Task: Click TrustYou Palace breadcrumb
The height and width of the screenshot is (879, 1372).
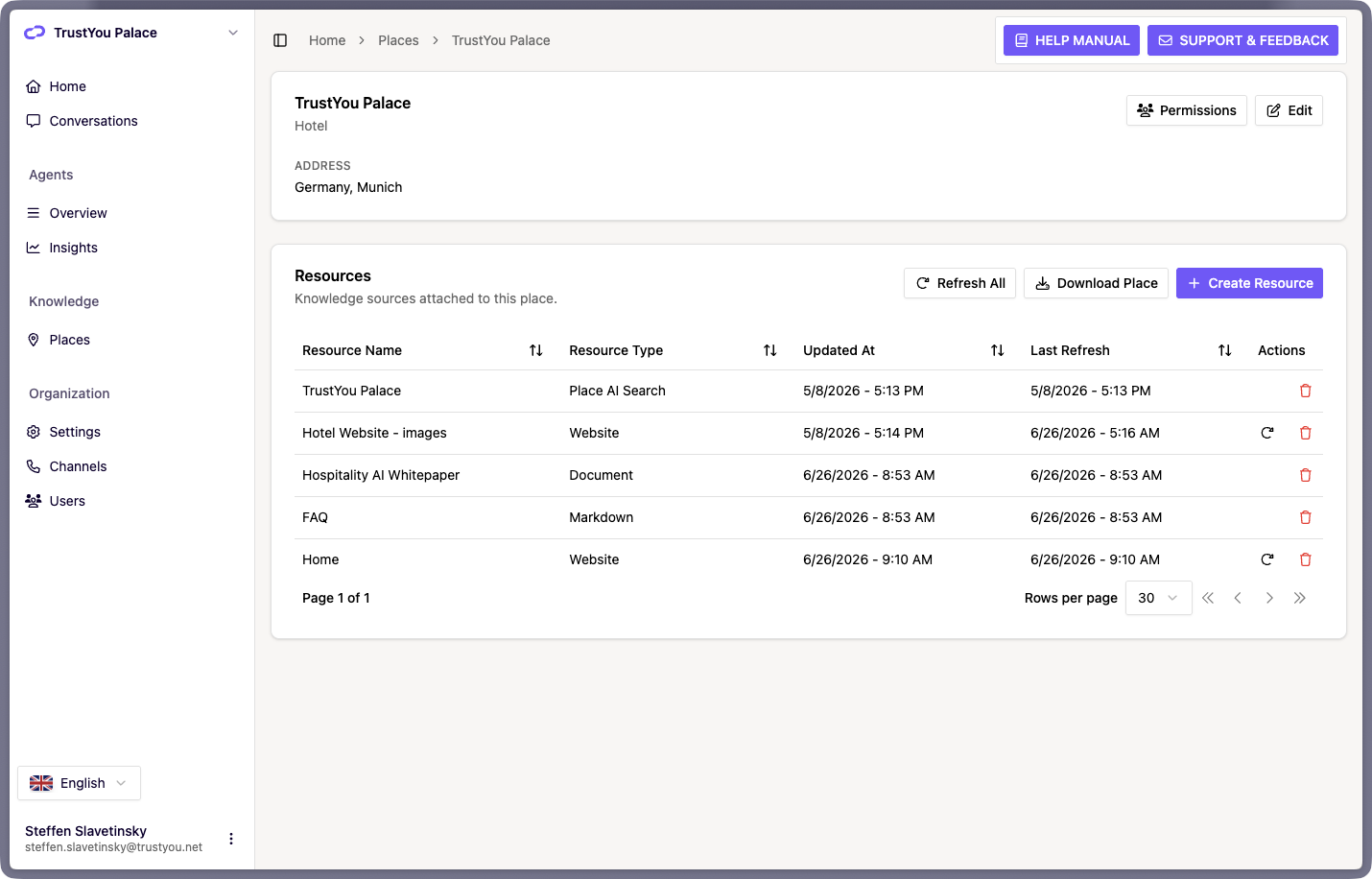Action: click(x=501, y=40)
